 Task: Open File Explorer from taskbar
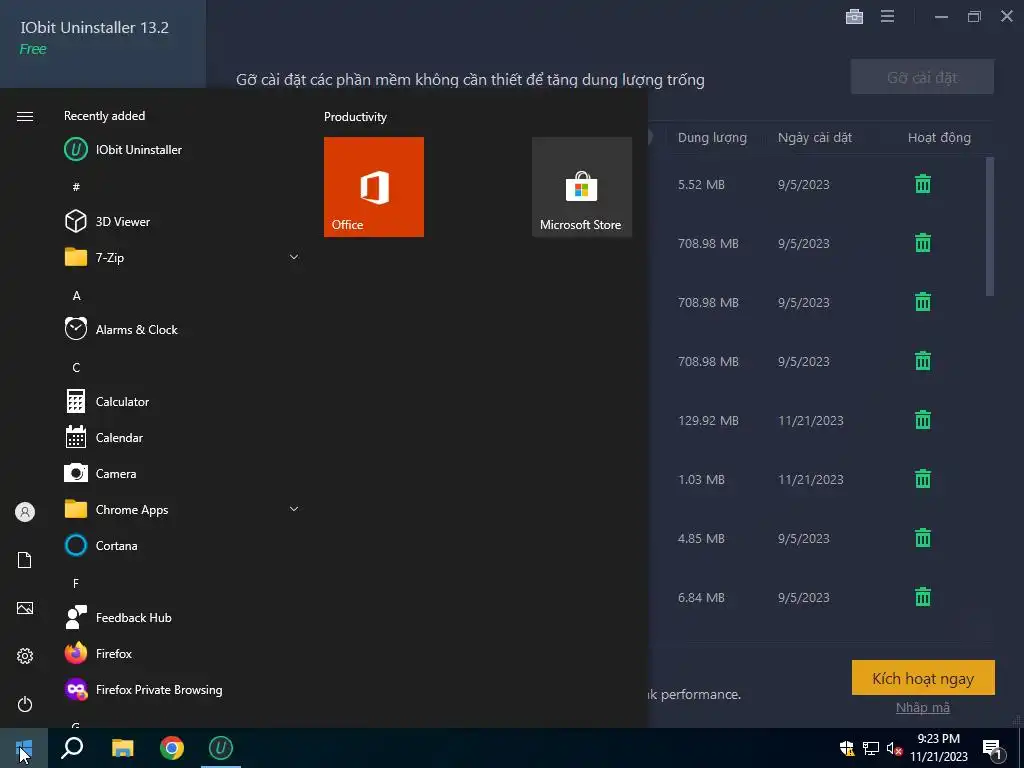[x=122, y=748]
